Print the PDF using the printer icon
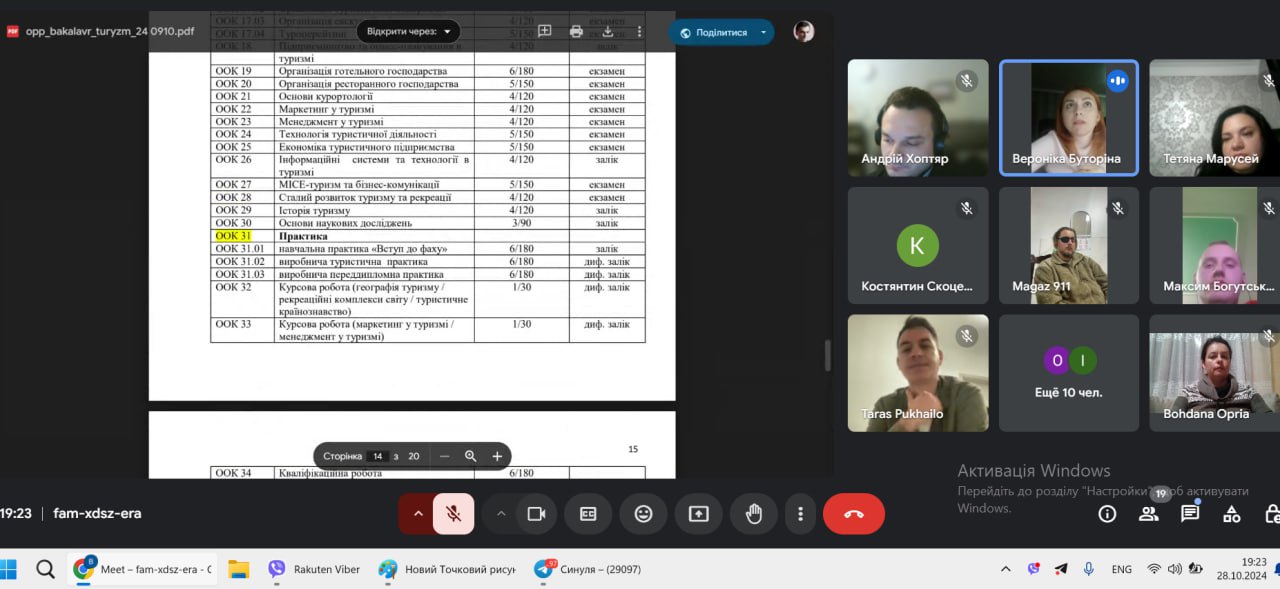Image resolution: width=1280 pixels, height=589 pixels. [576, 31]
